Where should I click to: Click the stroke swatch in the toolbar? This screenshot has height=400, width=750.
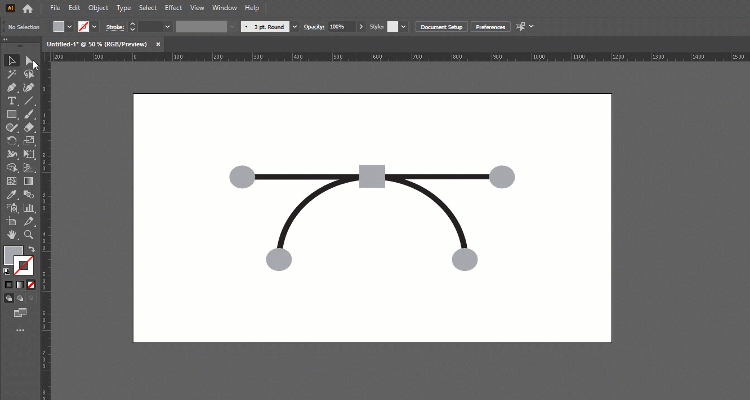pyautogui.click(x=24, y=266)
